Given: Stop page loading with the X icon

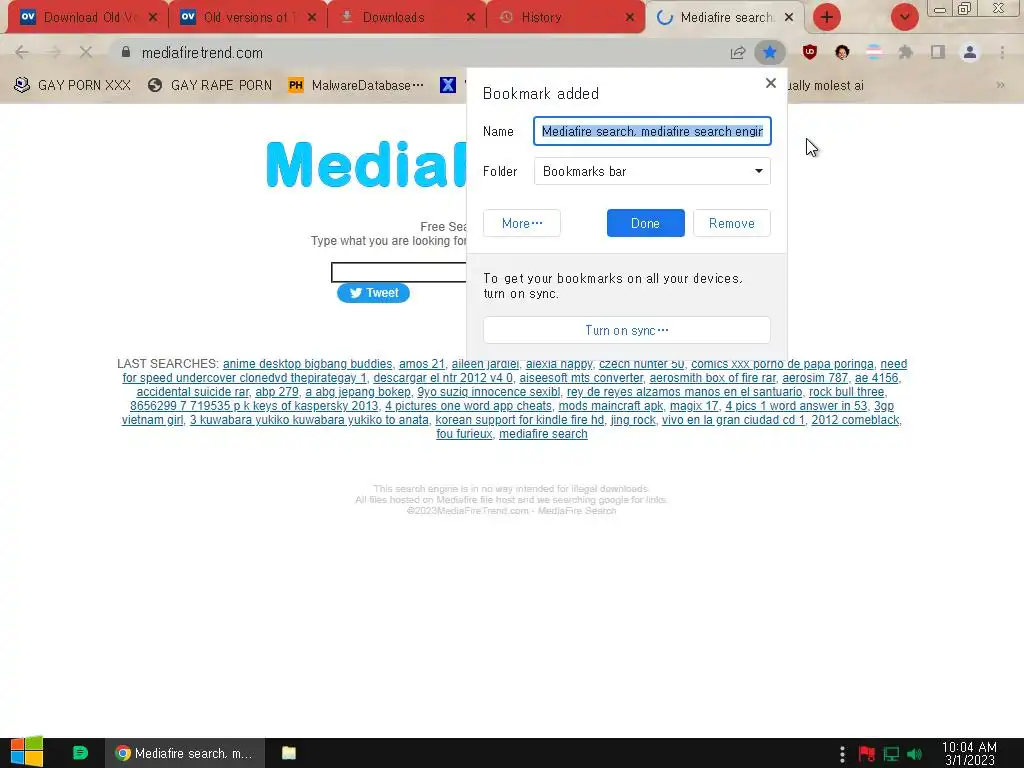Looking at the screenshot, I should click(x=86, y=52).
